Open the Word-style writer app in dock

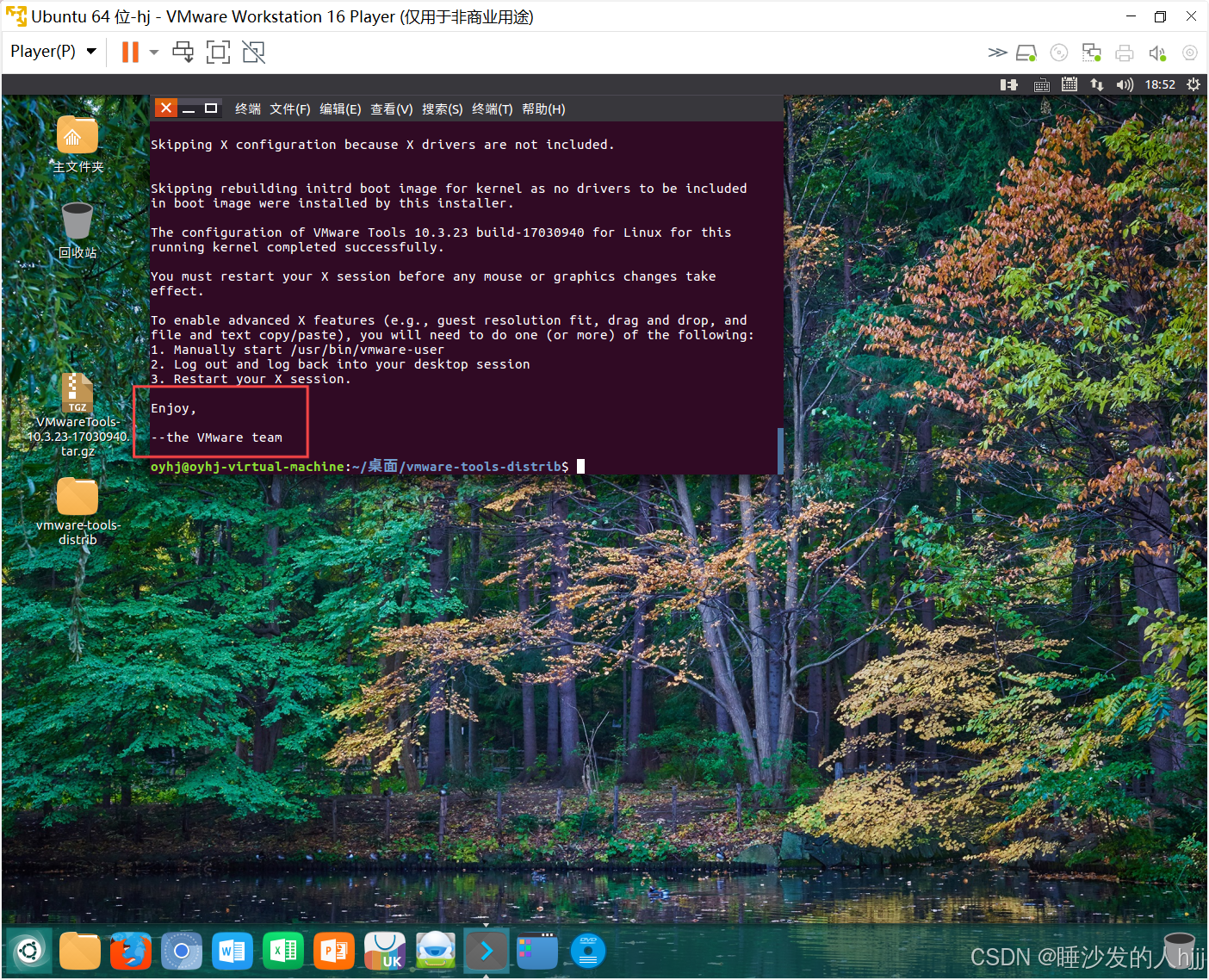click(232, 951)
